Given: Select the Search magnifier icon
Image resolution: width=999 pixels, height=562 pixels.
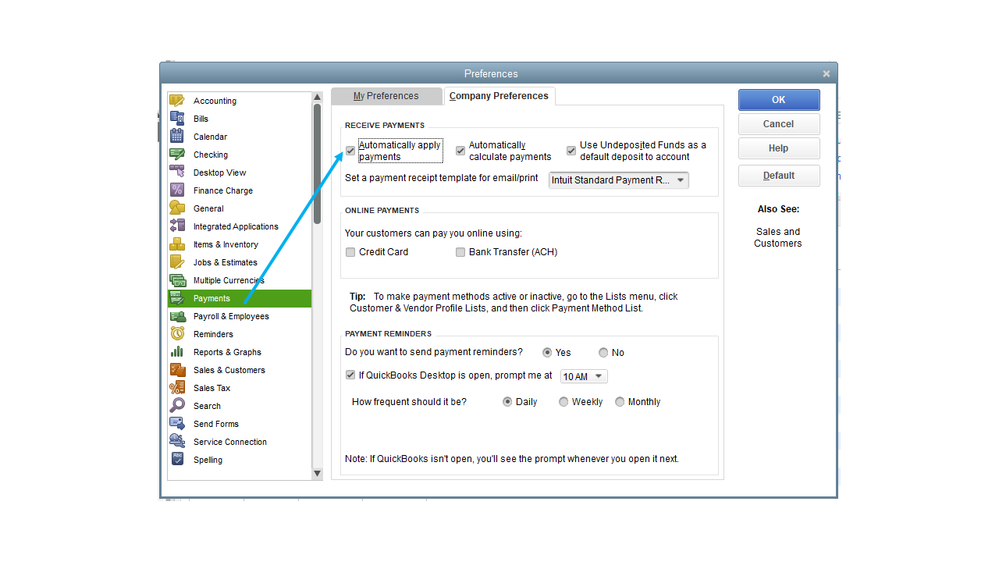Looking at the screenshot, I should click(177, 405).
